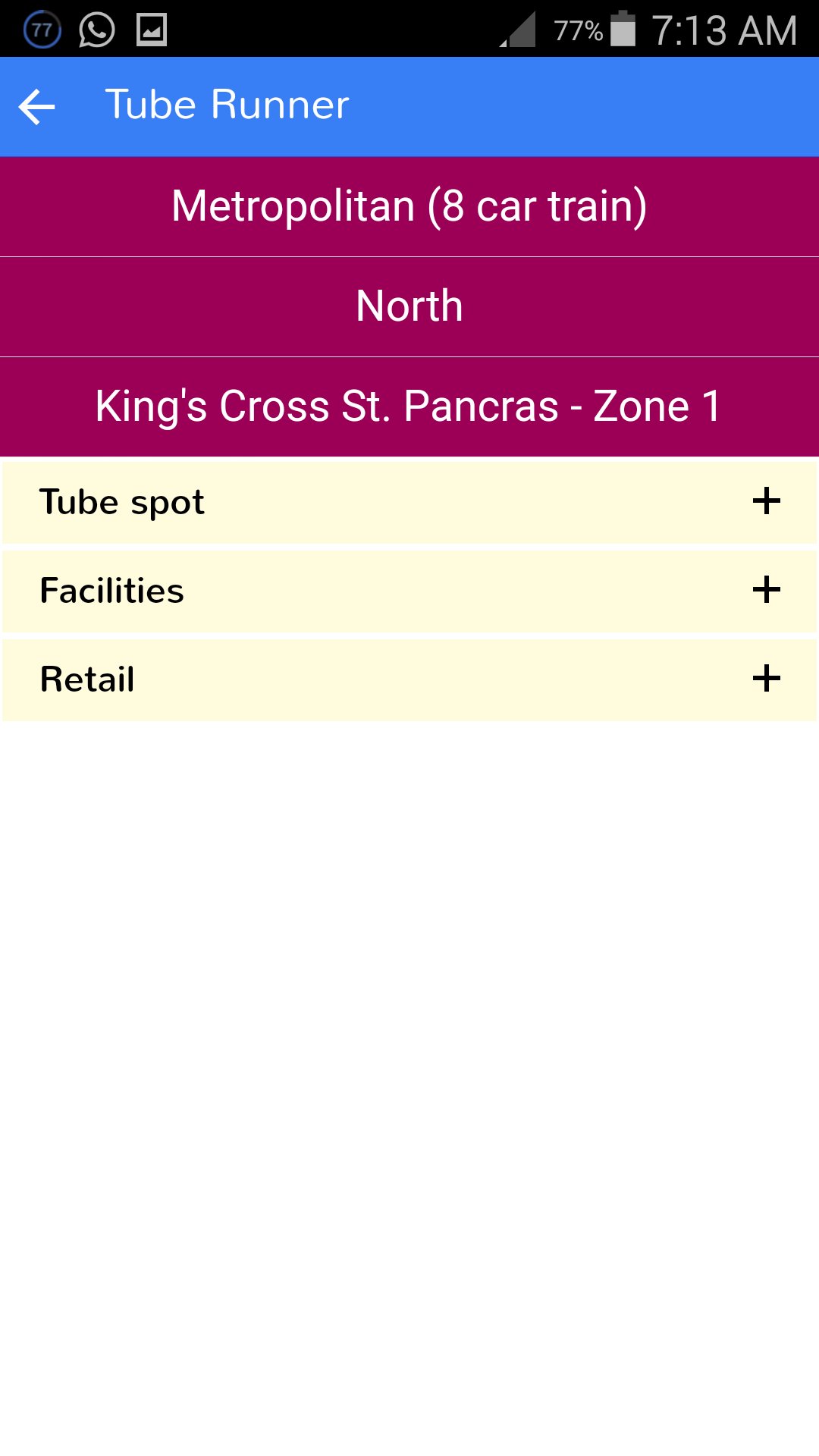Tap the back arrow icon
This screenshot has width=819, height=1456.
click(36, 106)
